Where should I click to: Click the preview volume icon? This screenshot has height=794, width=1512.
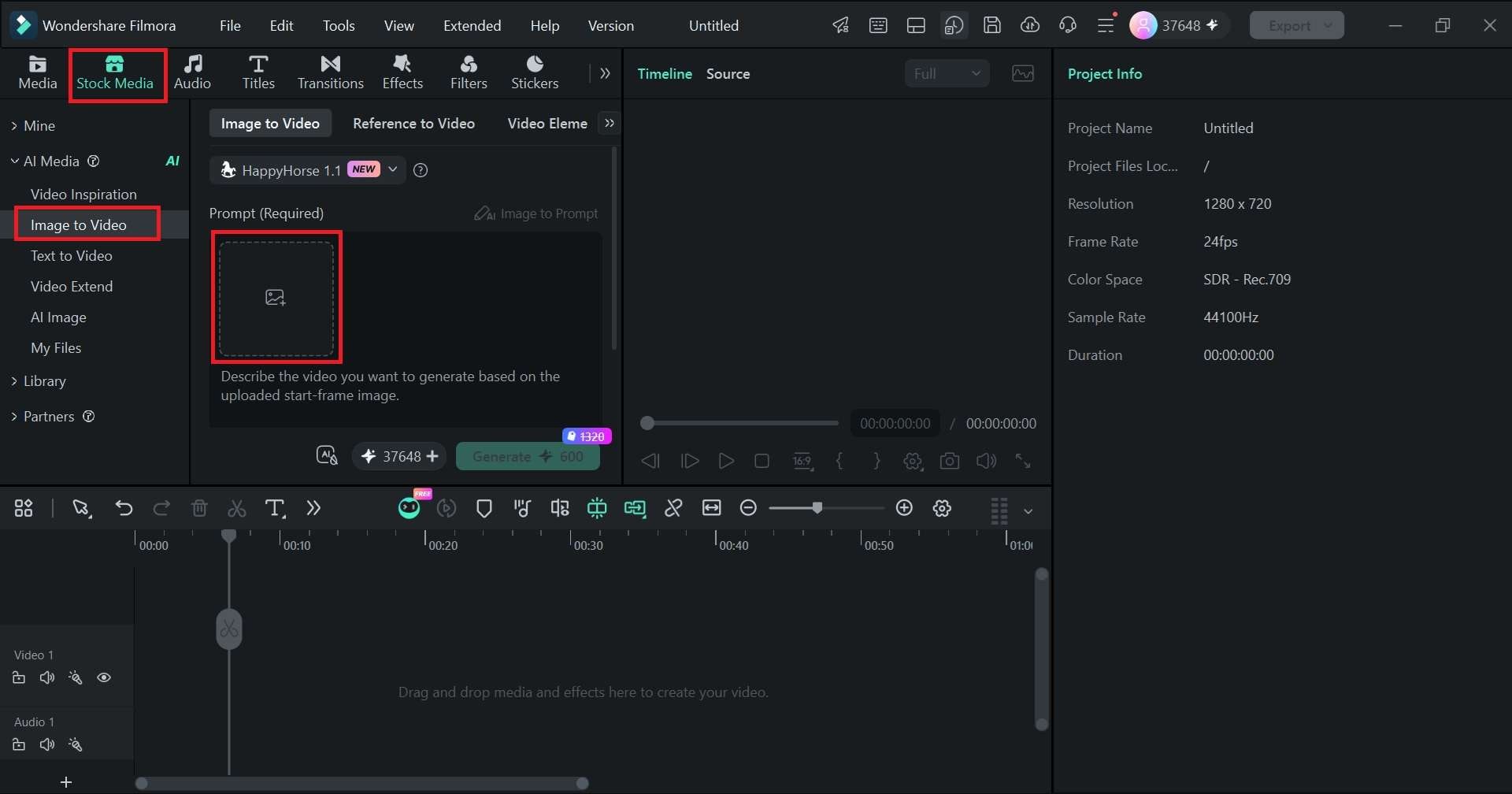tap(986, 461)
